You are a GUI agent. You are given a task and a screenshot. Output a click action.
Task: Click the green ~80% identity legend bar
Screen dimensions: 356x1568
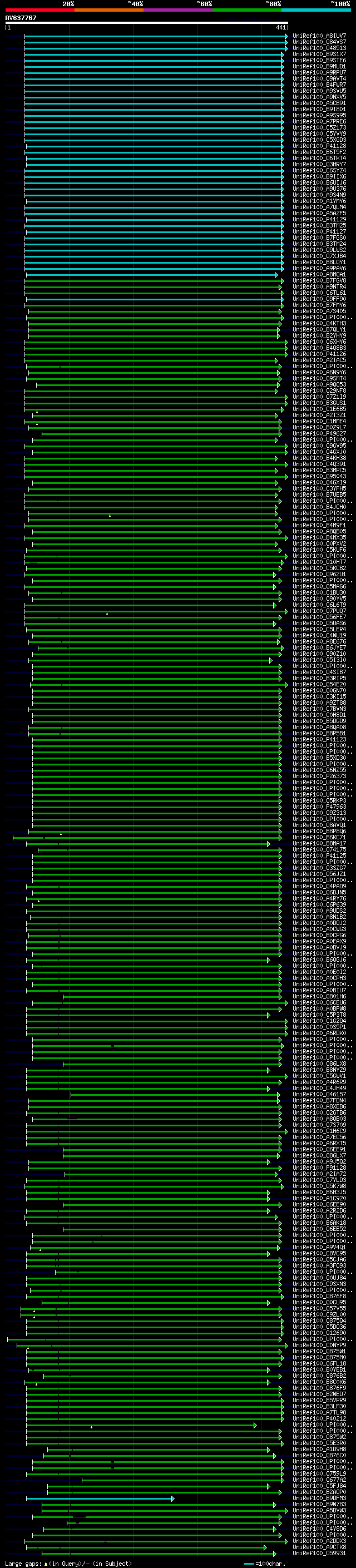pos(247,10)
